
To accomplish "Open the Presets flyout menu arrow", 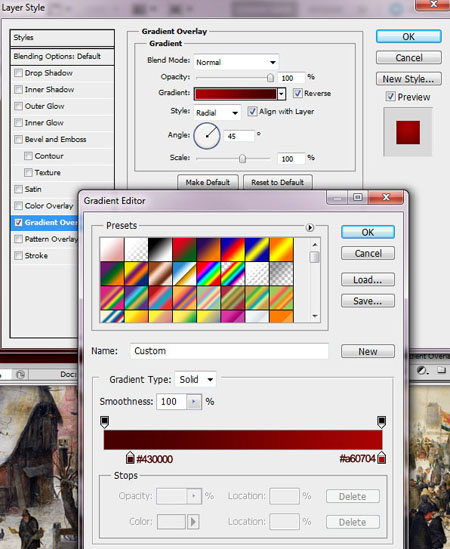I will point(310,228).
